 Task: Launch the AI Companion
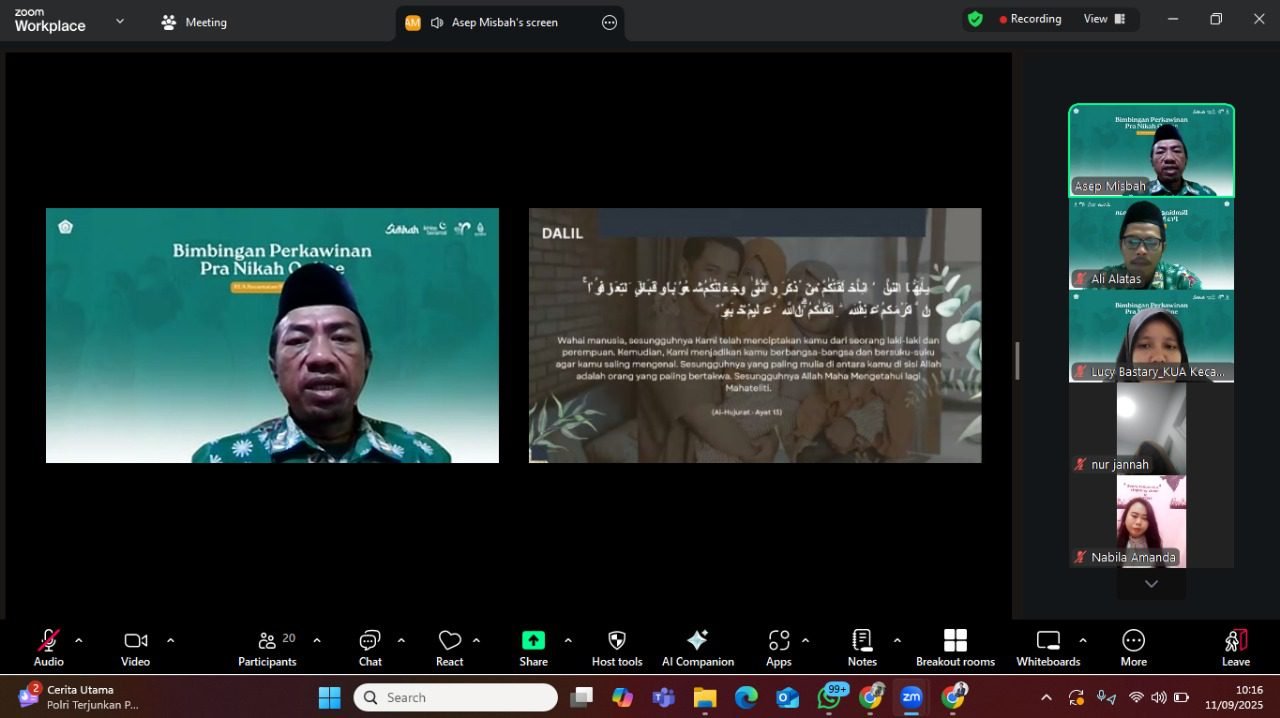[x=697, y=647]
